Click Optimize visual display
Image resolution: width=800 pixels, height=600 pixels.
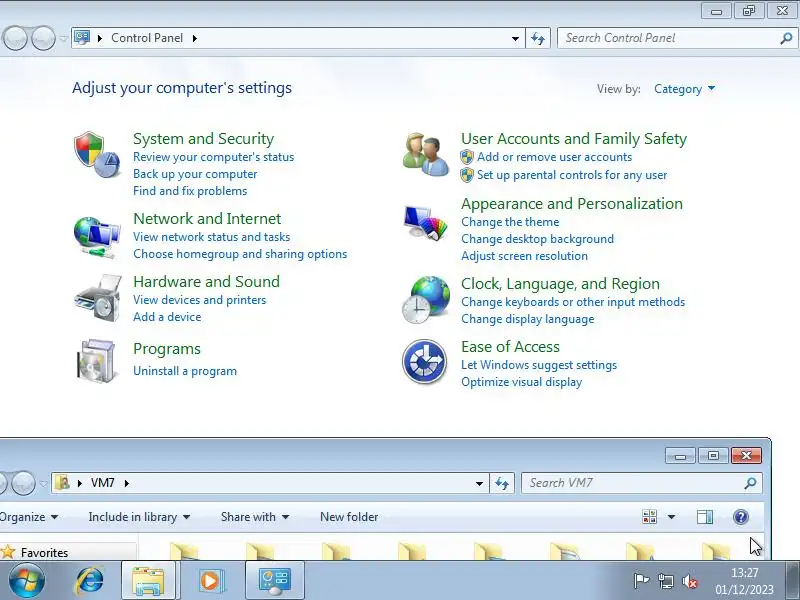tap(521, 382)
